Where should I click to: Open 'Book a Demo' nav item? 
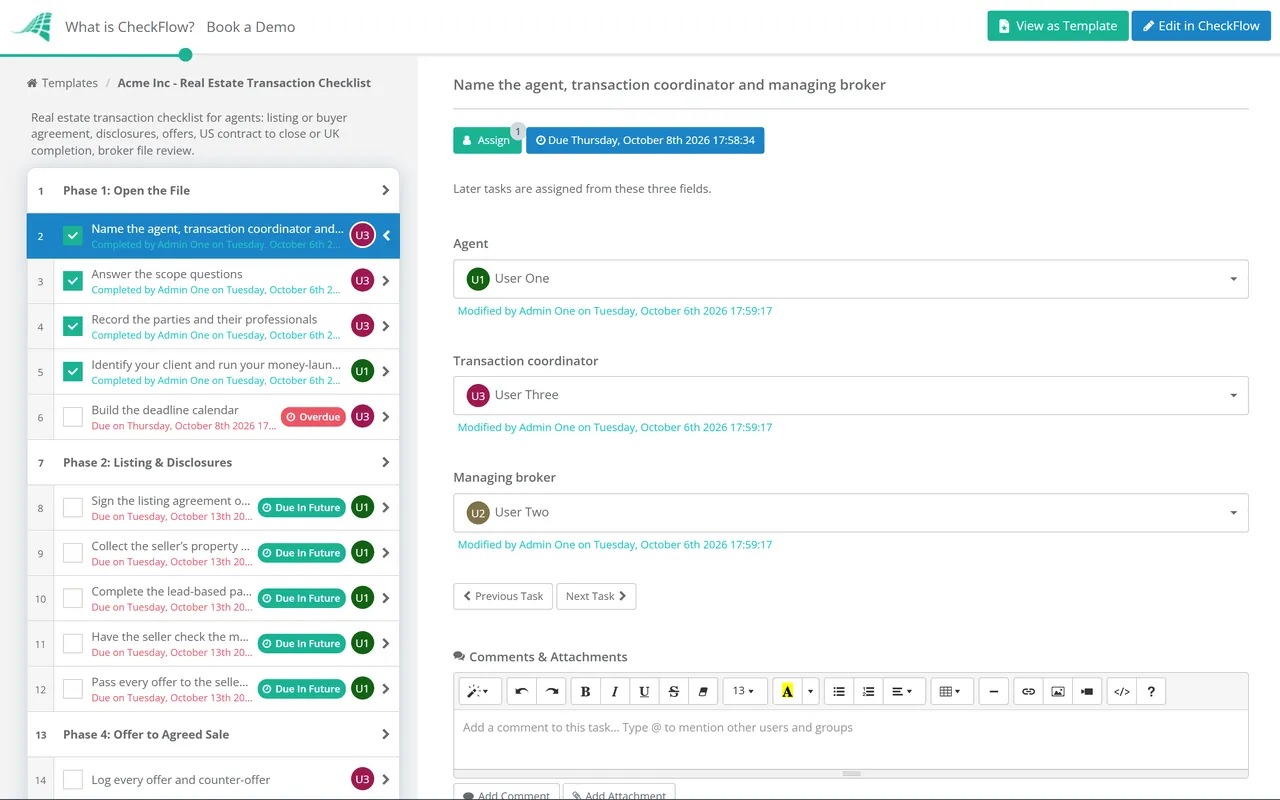click(251, 27)
